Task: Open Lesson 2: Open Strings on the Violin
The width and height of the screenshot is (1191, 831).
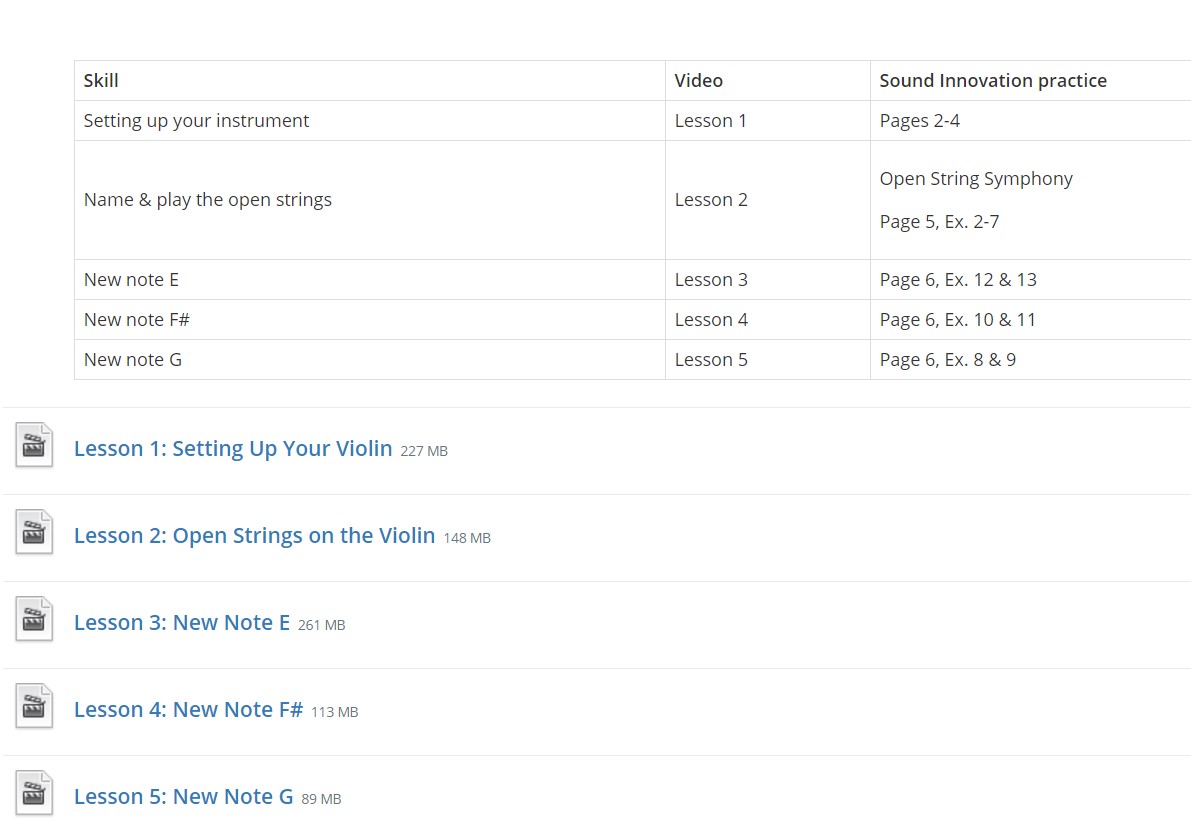Action: pyautogui.click(x=254, y=536)
